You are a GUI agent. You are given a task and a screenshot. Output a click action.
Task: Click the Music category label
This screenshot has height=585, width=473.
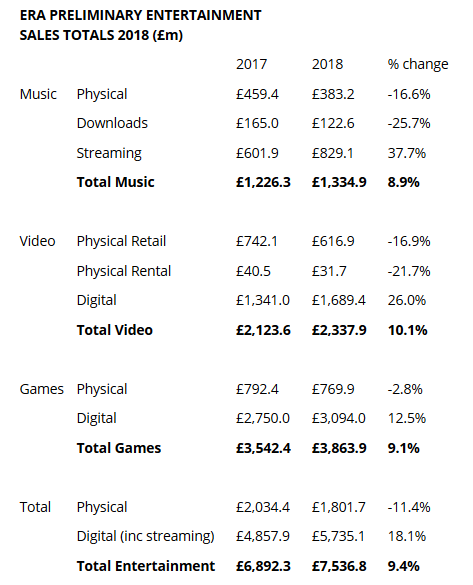click(x=38, y=94)
